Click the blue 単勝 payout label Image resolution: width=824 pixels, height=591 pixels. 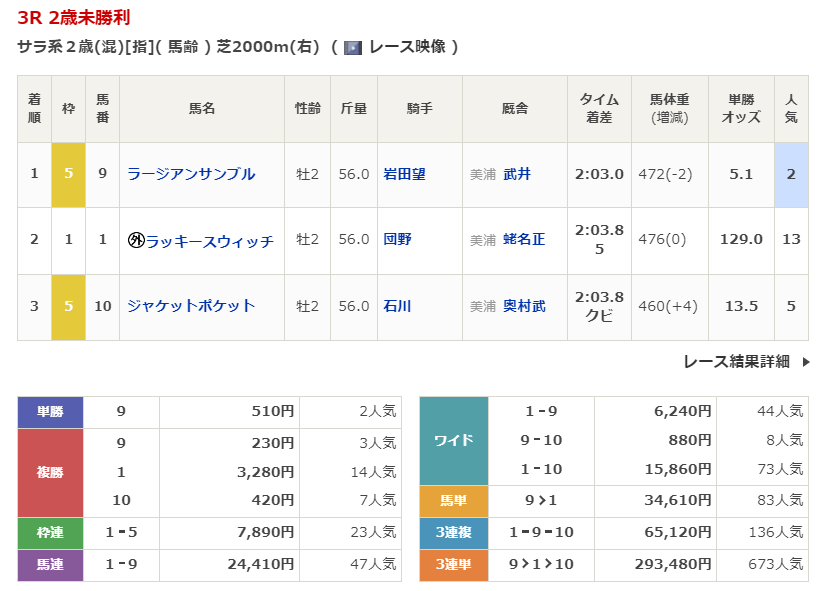[x=50, y=411]
